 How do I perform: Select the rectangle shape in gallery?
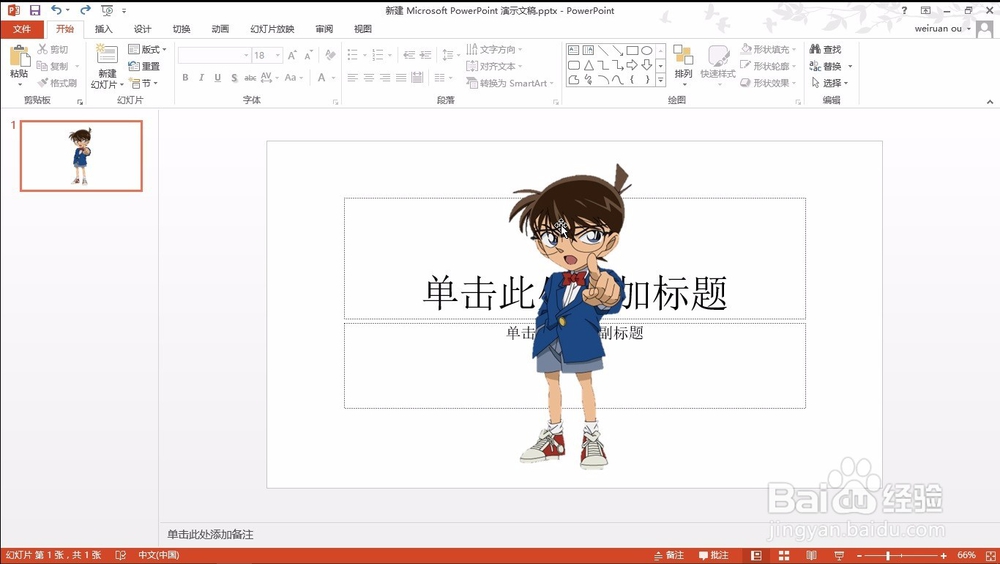[632, 50]
